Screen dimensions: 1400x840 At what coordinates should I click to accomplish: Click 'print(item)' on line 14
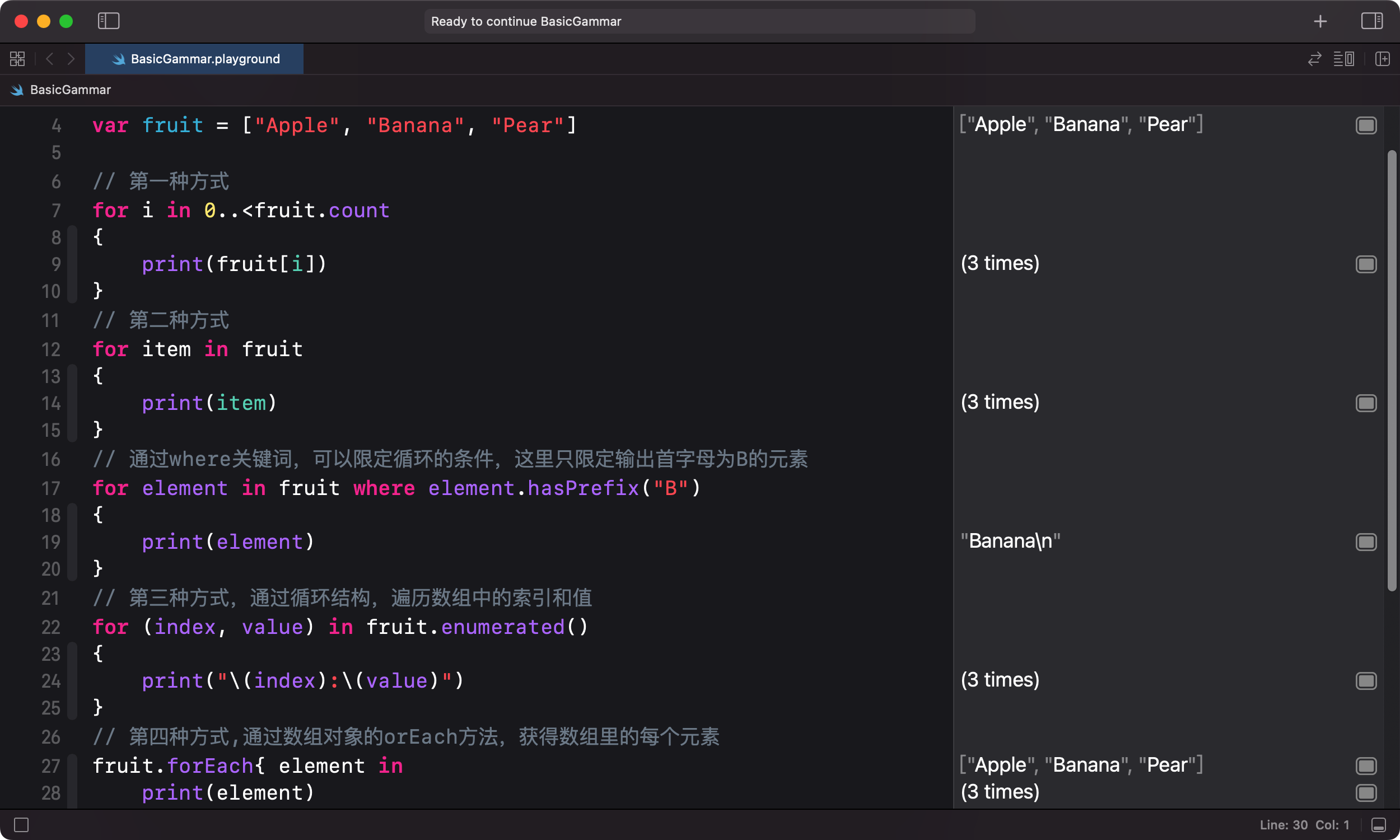209,403
